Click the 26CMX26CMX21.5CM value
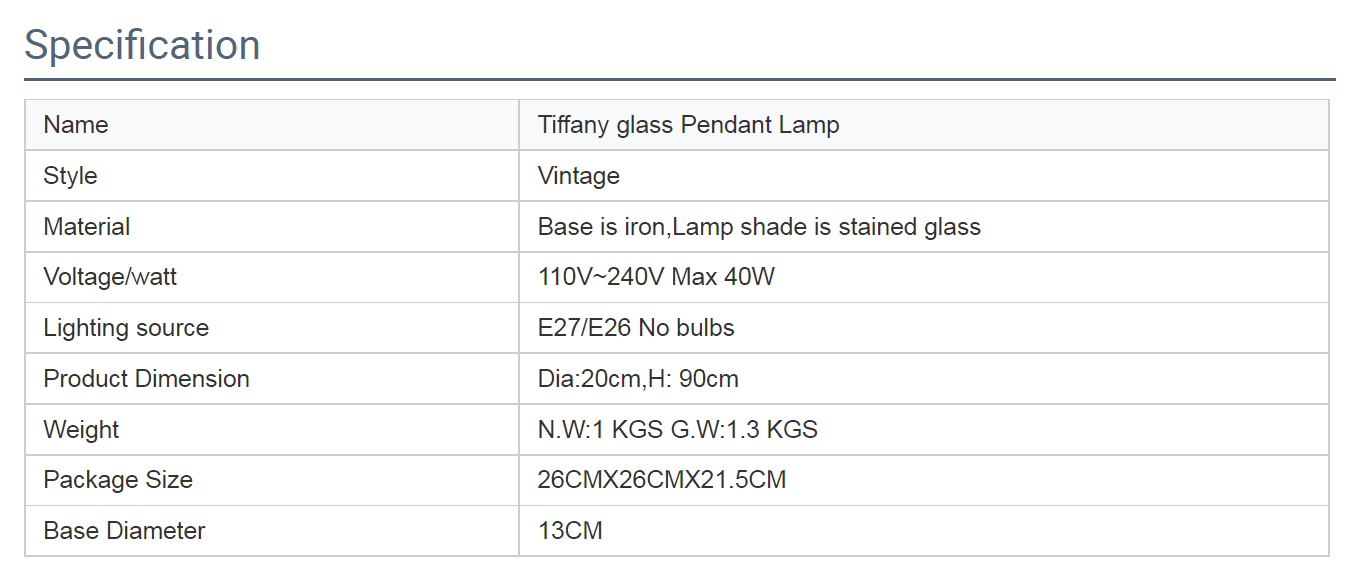This screenshot has width=1372, height=572. point(662,480)
